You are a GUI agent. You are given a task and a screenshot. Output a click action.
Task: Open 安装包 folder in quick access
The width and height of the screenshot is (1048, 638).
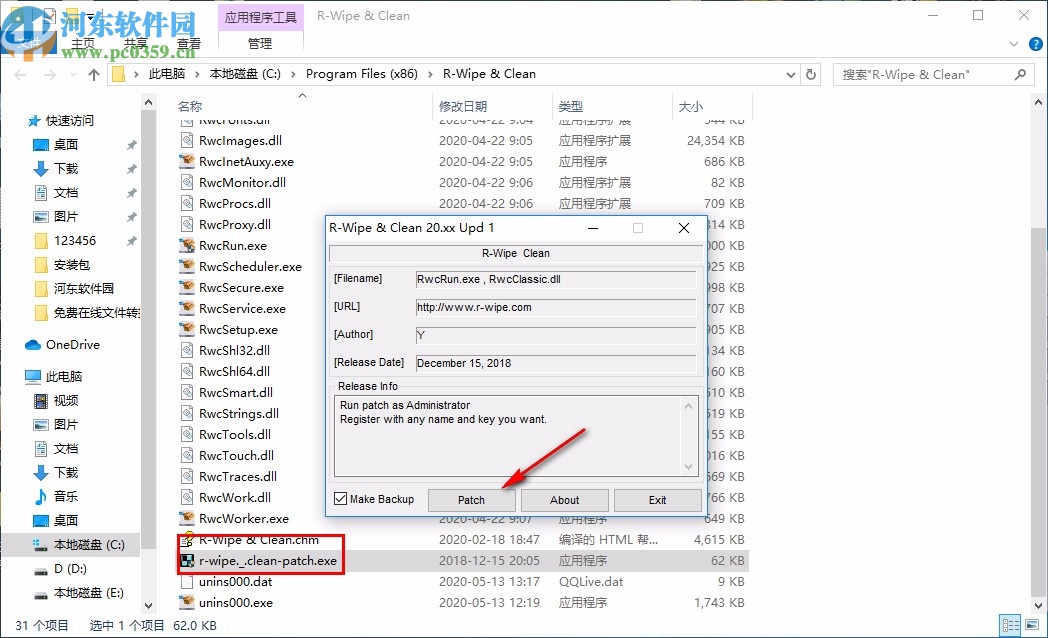coord(72,265)
